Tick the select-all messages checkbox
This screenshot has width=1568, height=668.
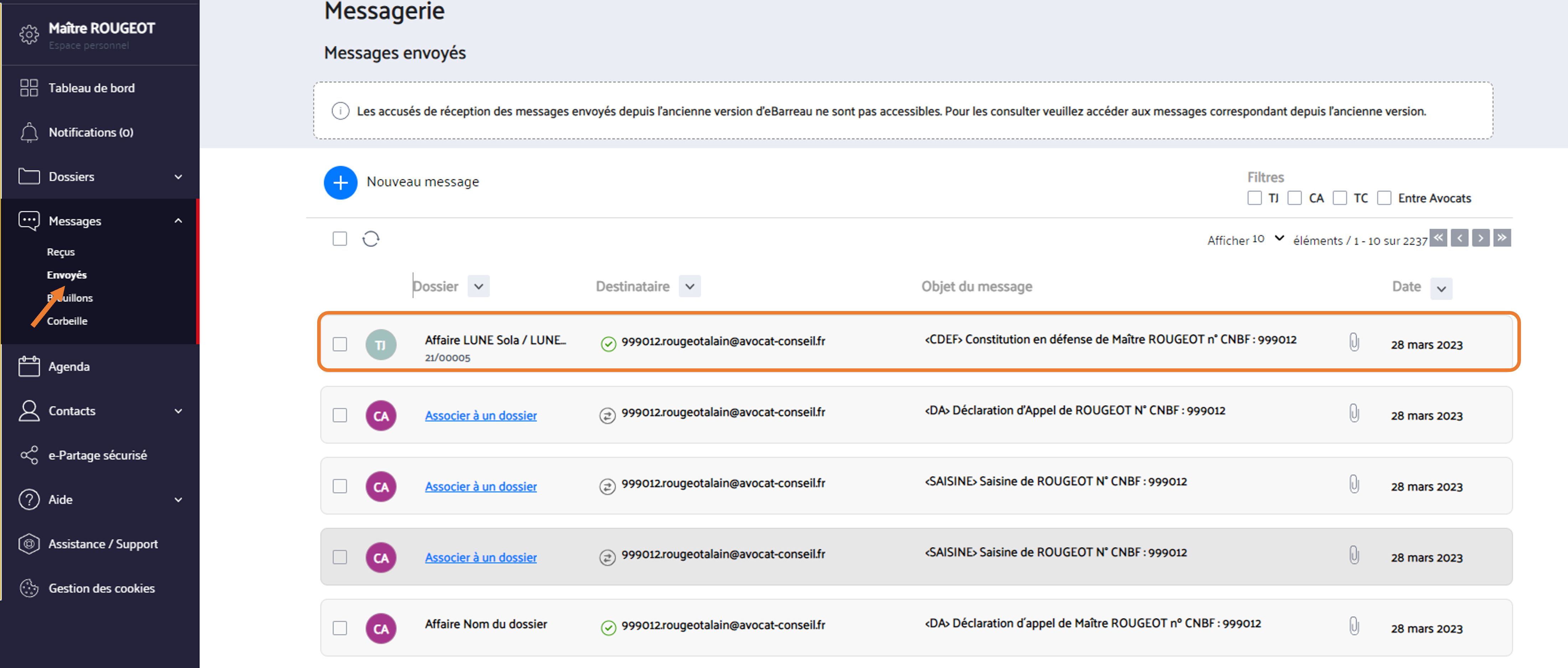[340, 239]
